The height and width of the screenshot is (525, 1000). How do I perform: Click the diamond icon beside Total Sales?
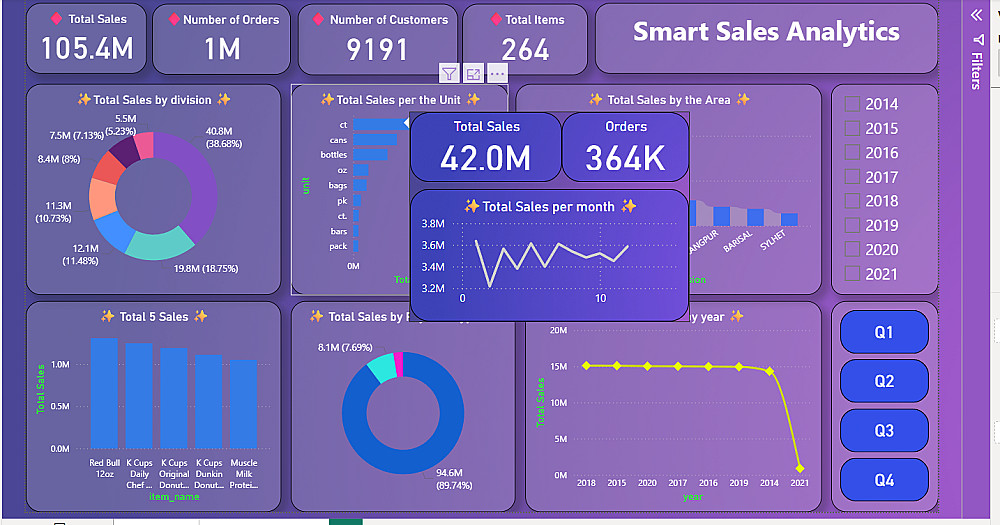pos(56,18)
